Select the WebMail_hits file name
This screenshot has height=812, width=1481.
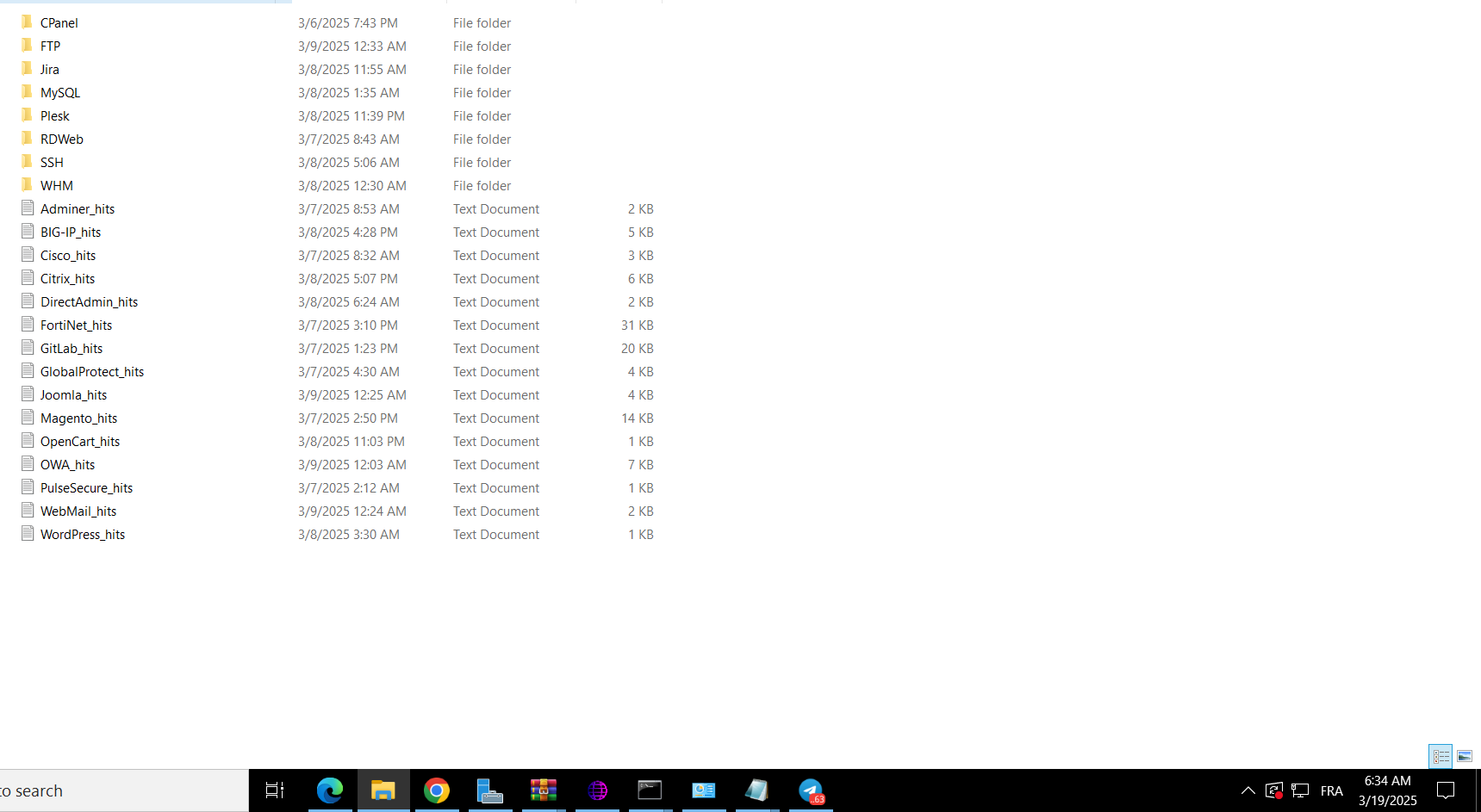(x=78, y=511)
